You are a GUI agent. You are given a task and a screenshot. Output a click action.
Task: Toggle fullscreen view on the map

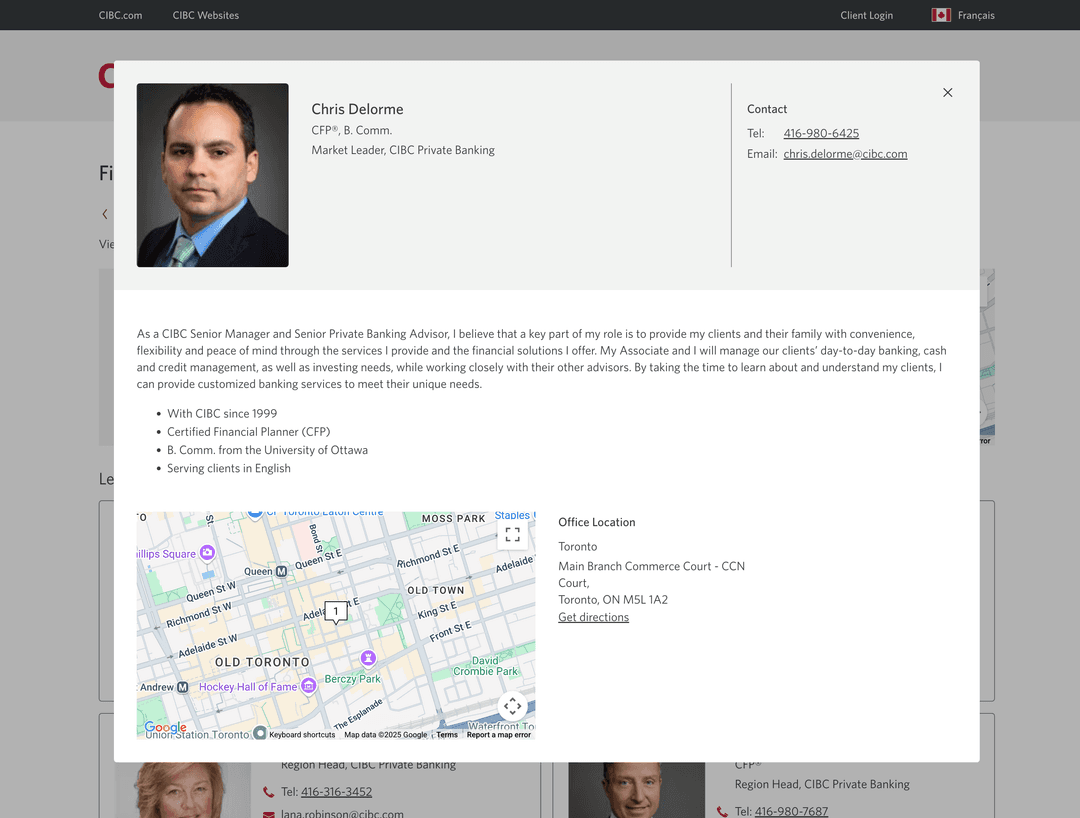tap(512, 534)
